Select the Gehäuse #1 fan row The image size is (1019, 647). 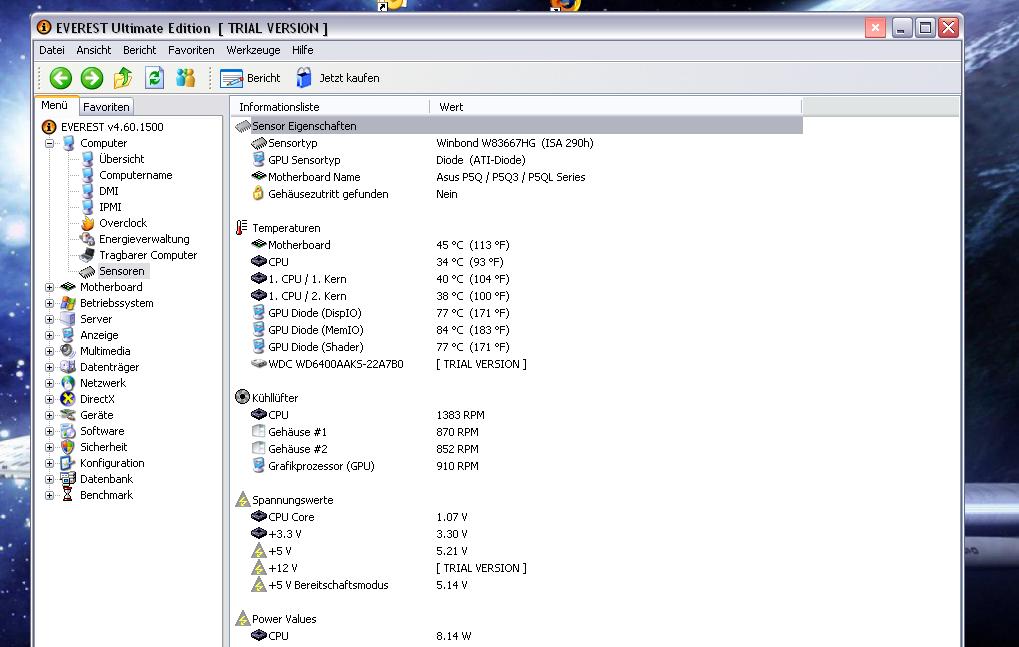[x=518, y=432]
